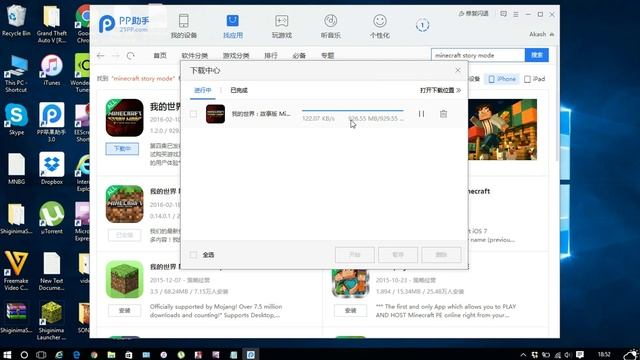The width and height of the screenshot is (640, 360).
Task: Open Freemake Video Converter shortcut
Action: (x=16, y=270)
